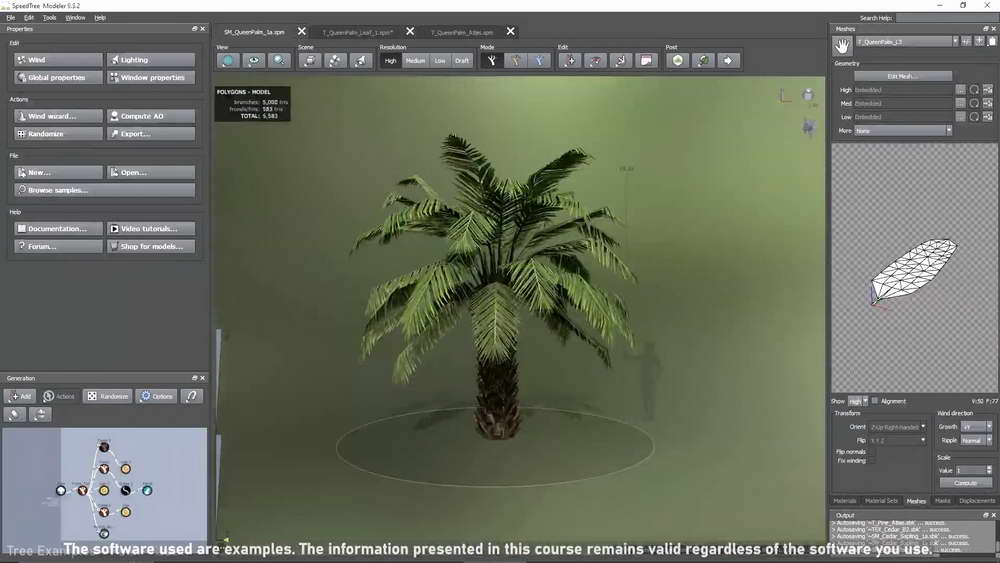Set resolution to High
Image resolution: width=1000 pixels, height=563 pixels.
tap(390, 61)
